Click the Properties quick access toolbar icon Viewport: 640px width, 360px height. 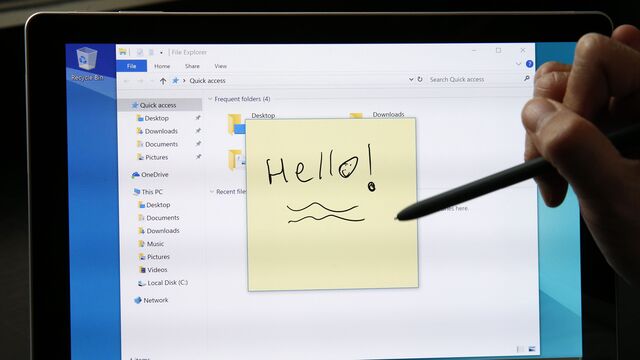[x=140, y=52]
